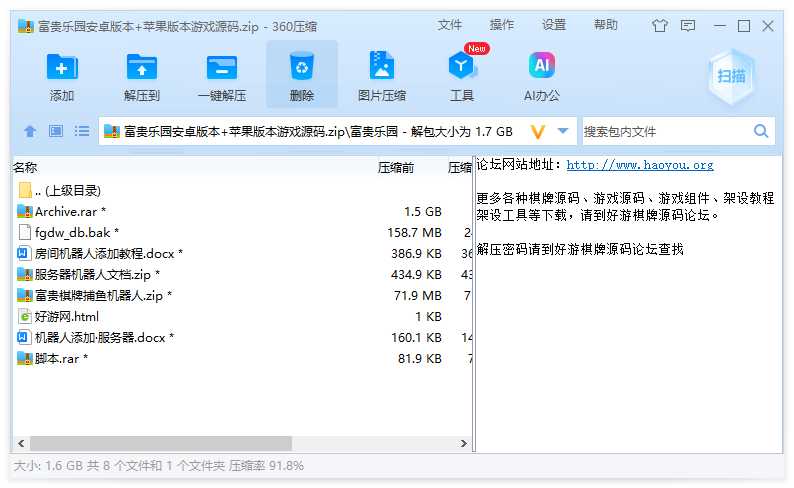This screenshot has width=794, height=488.
Task: Click the 添加 (Add) toolbar icon
Action: coord(62,67)
